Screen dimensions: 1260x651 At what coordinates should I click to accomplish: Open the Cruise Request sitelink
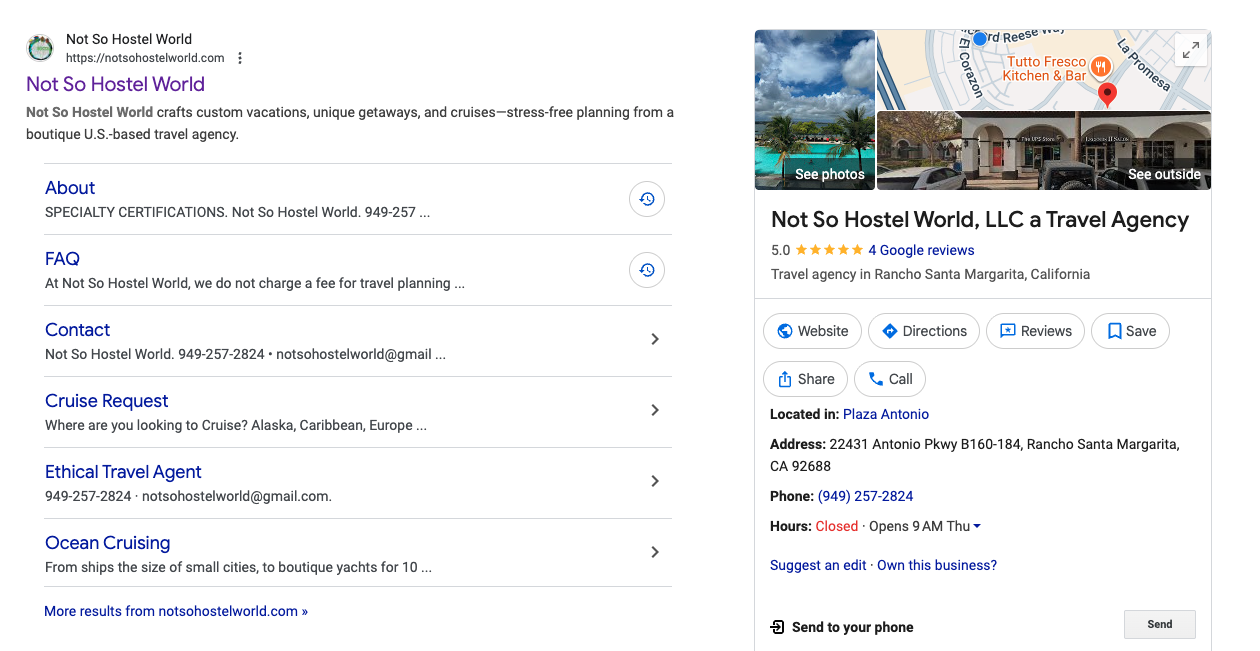[106, 401]
